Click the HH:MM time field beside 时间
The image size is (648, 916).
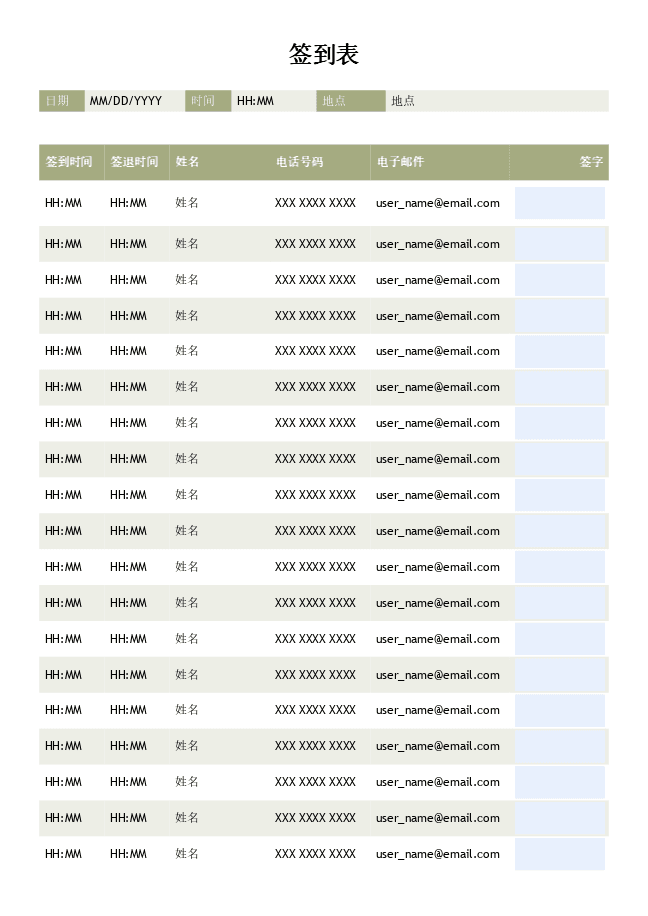click(x=272, y=101)
